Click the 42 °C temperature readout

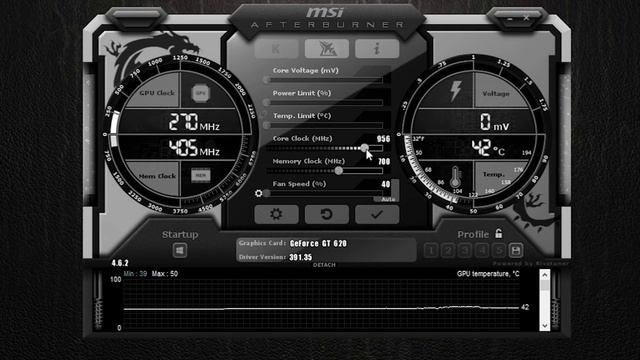click(x=488, y=148)
